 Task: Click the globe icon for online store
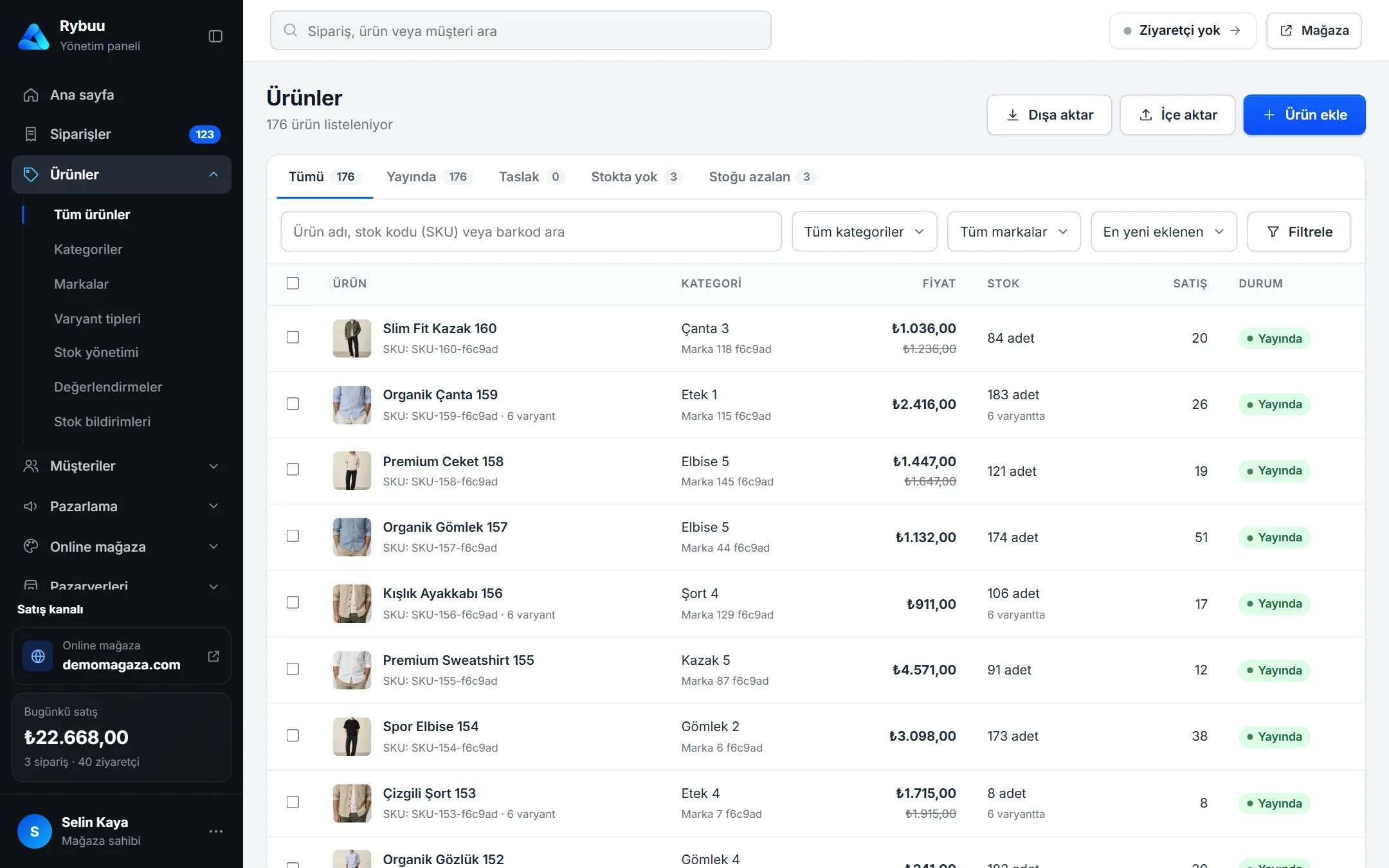tap(38, 656)
